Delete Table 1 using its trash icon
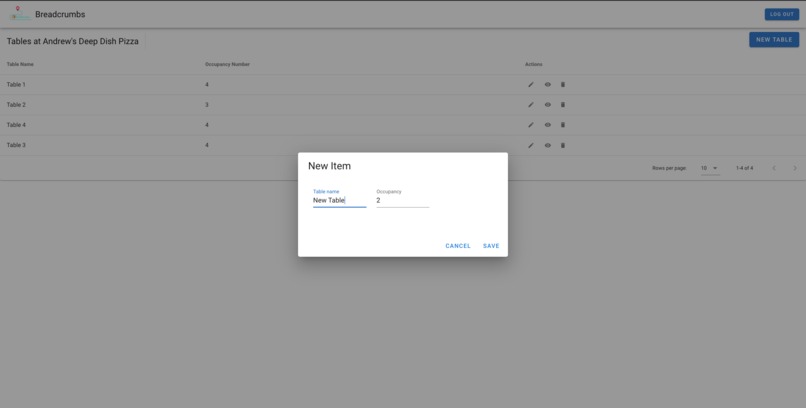This screenshot has width=806, height=408. pyautogui.click(x=562, y=84)
